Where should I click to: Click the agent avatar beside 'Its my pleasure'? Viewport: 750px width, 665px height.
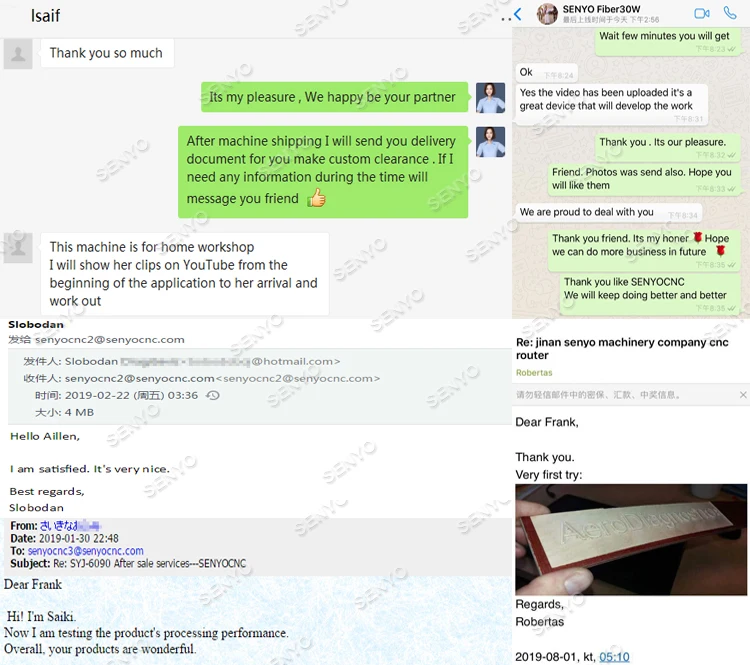(x=490, y=98)
